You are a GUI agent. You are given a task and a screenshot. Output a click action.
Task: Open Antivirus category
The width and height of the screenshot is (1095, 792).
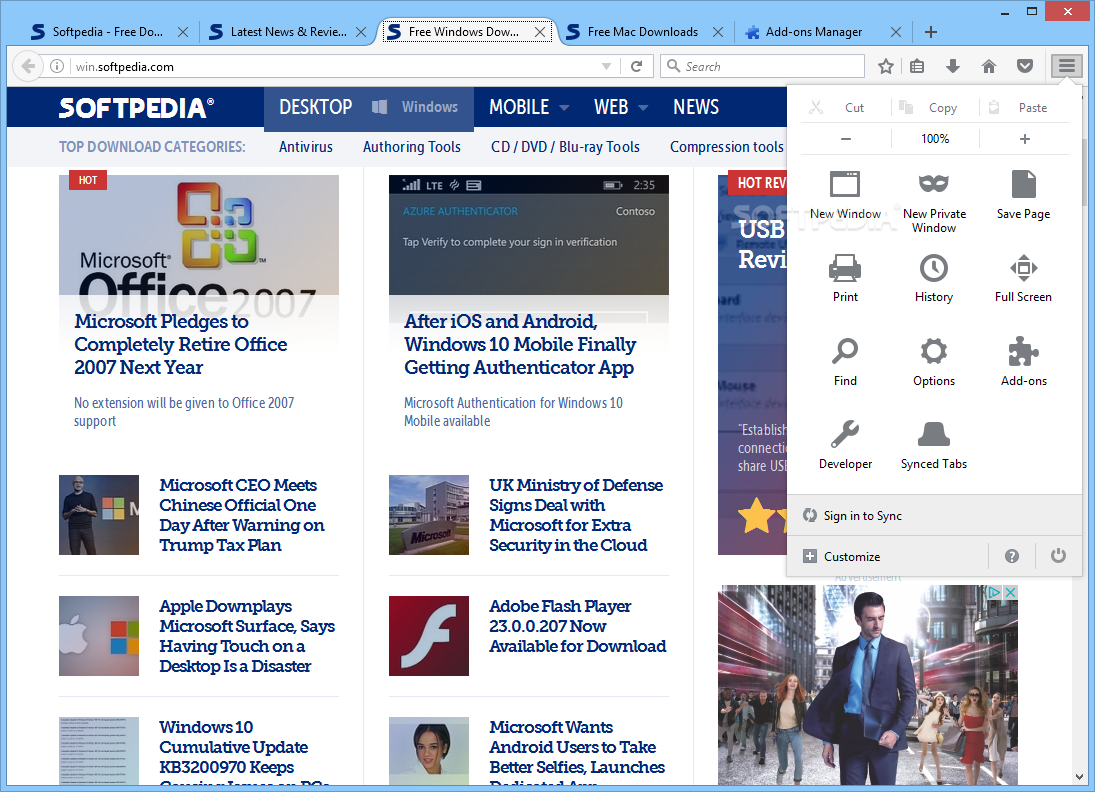(306, 147)
